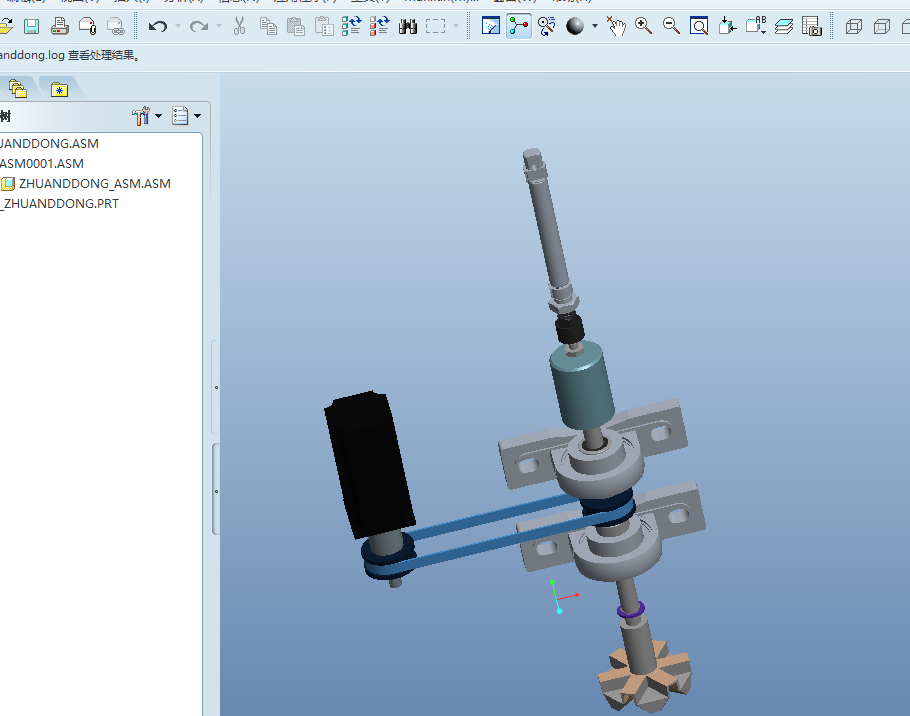Select ASM0001.ASM in the model tree
The height and width of the screenshot is (716, 910).
[42, 164]
